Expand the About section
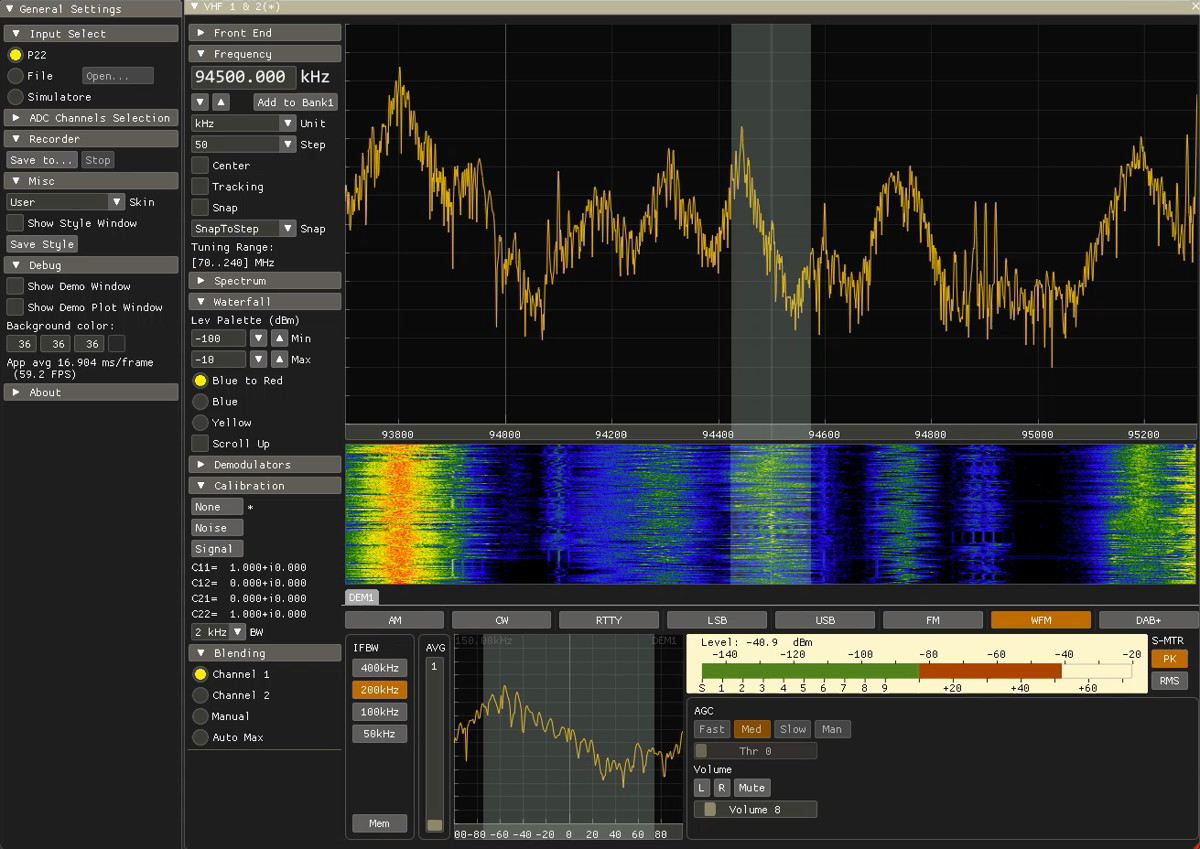The height and width of the screenshot is (849, 1200). [91, 392]
